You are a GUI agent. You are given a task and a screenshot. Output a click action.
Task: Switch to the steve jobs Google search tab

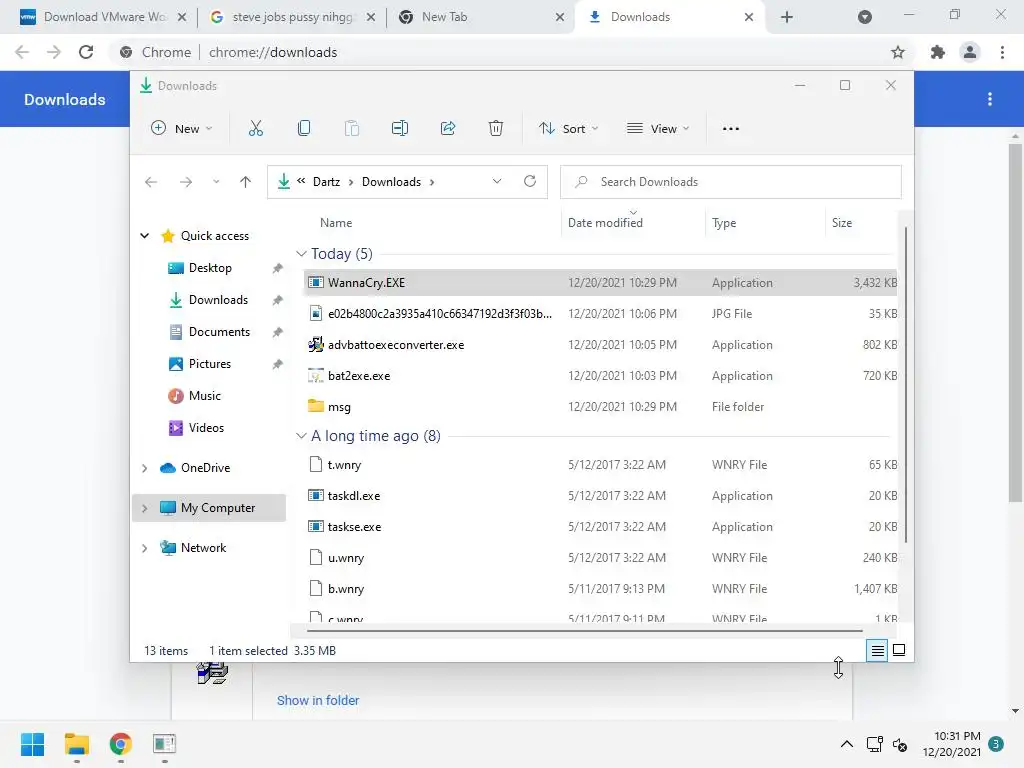(x=293, y=17)
